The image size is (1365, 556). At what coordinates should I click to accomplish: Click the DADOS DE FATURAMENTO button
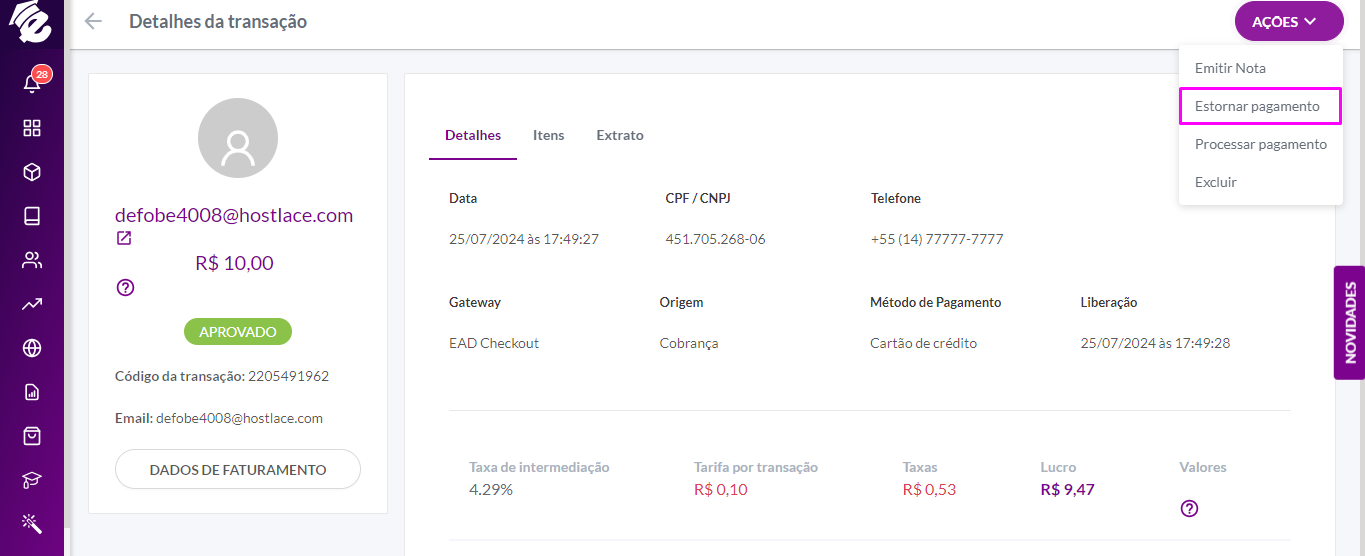[x=238, y=469]
